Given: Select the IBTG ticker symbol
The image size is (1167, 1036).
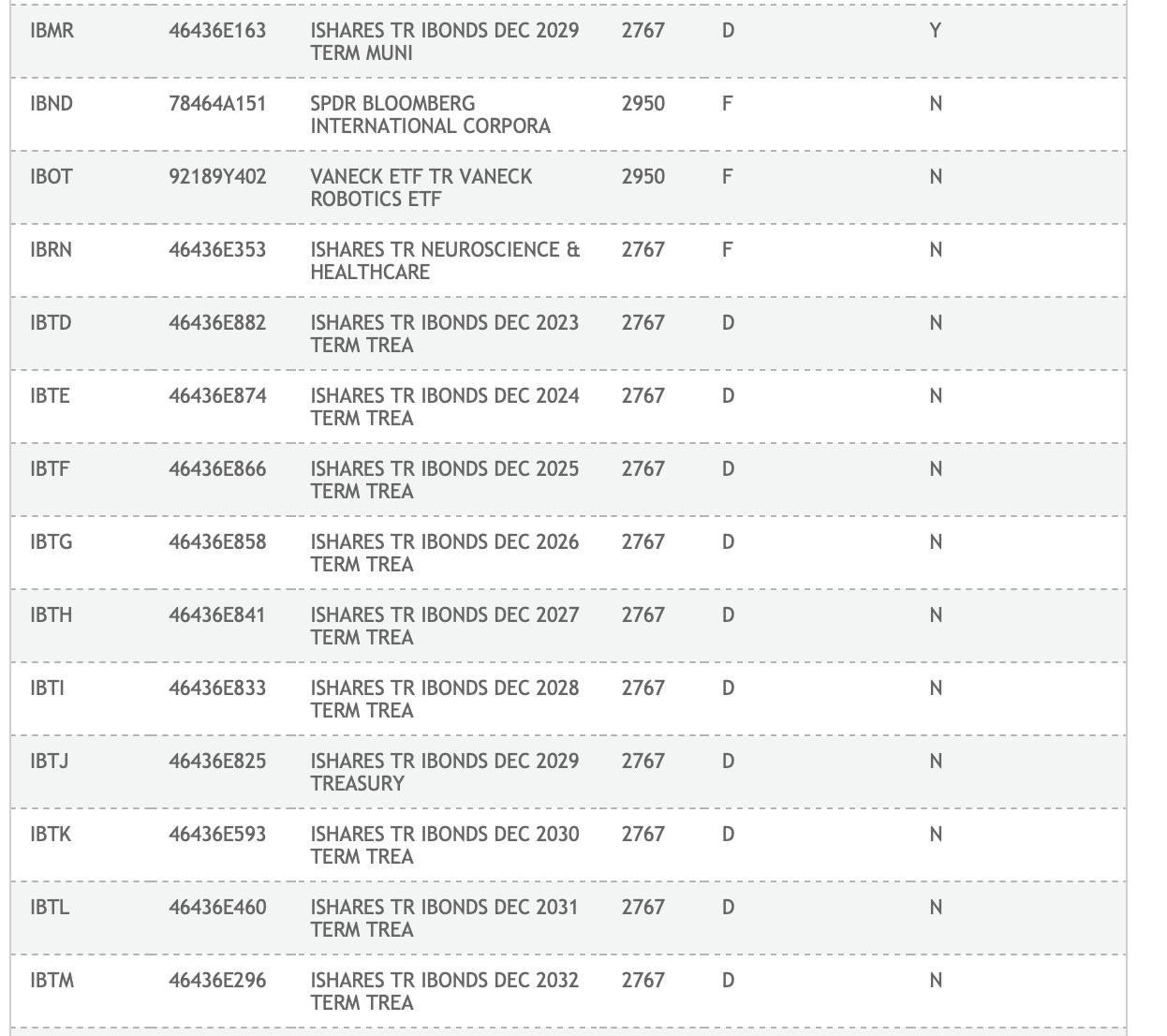Looking at the screenshot, I should coord(51,541).
